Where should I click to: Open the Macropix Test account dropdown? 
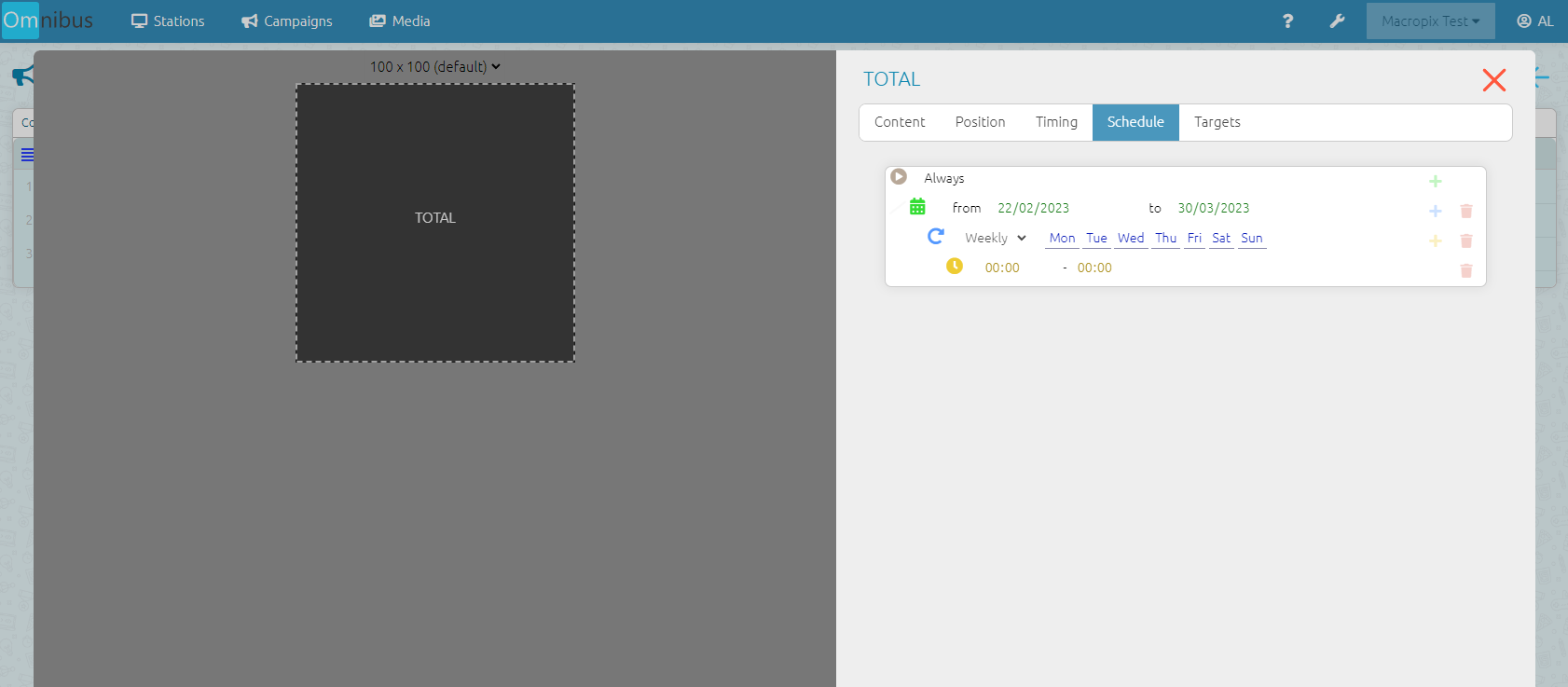[1430, 21]
